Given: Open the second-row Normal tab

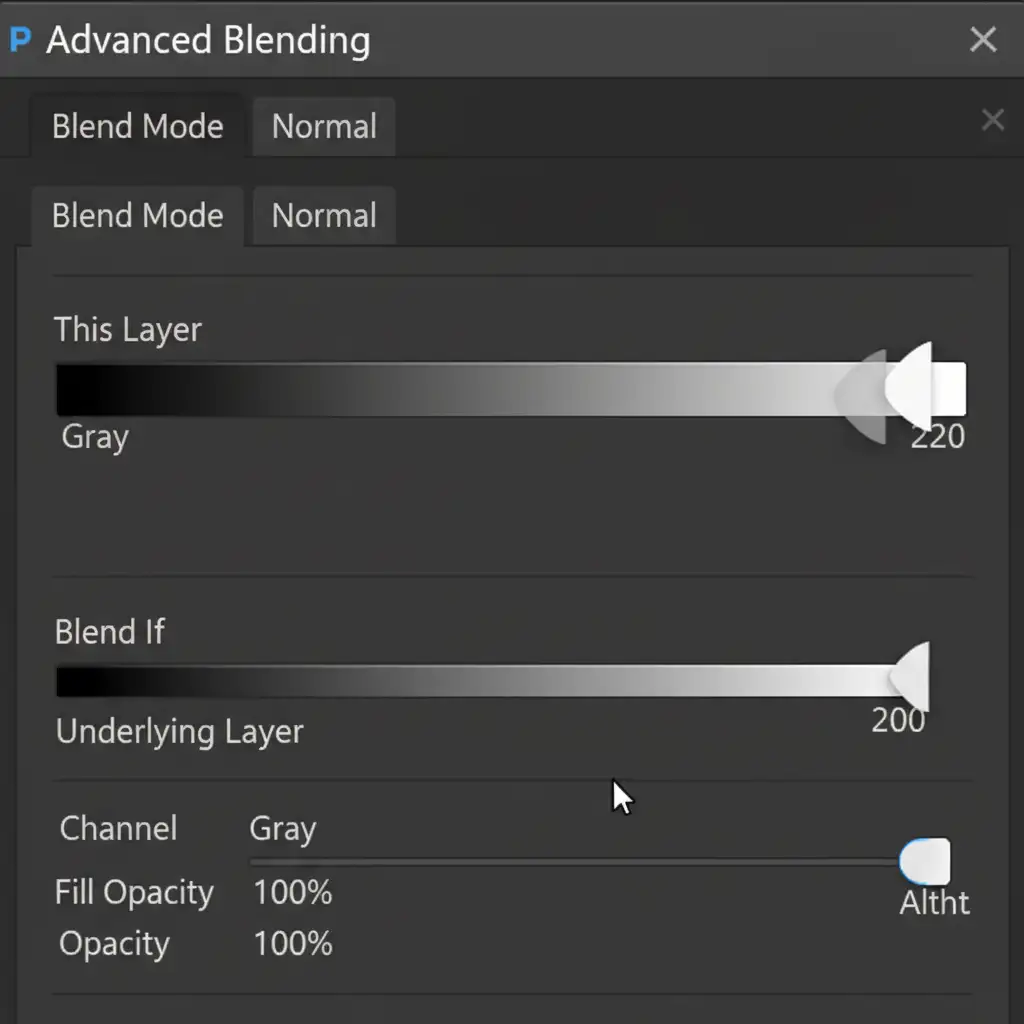Looking at the screenshot, I should [324, 216].
